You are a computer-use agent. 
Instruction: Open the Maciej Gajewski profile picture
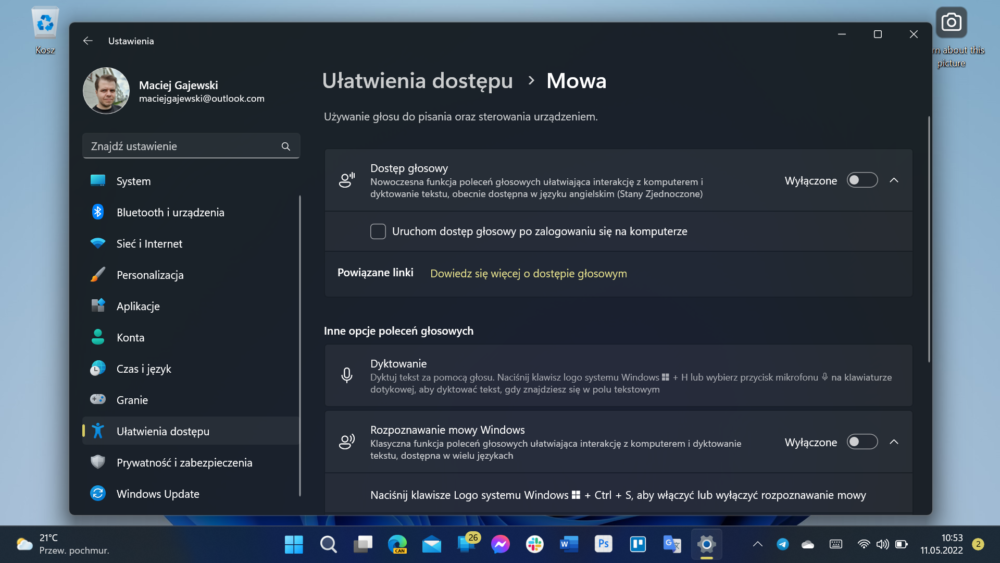(106, 91)
